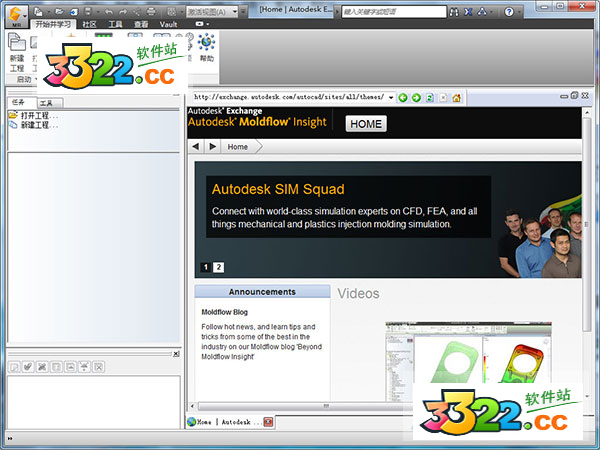Click the horizontal scrollbar left arrow
The image size is (600, 450).
(x=192, y=406)
